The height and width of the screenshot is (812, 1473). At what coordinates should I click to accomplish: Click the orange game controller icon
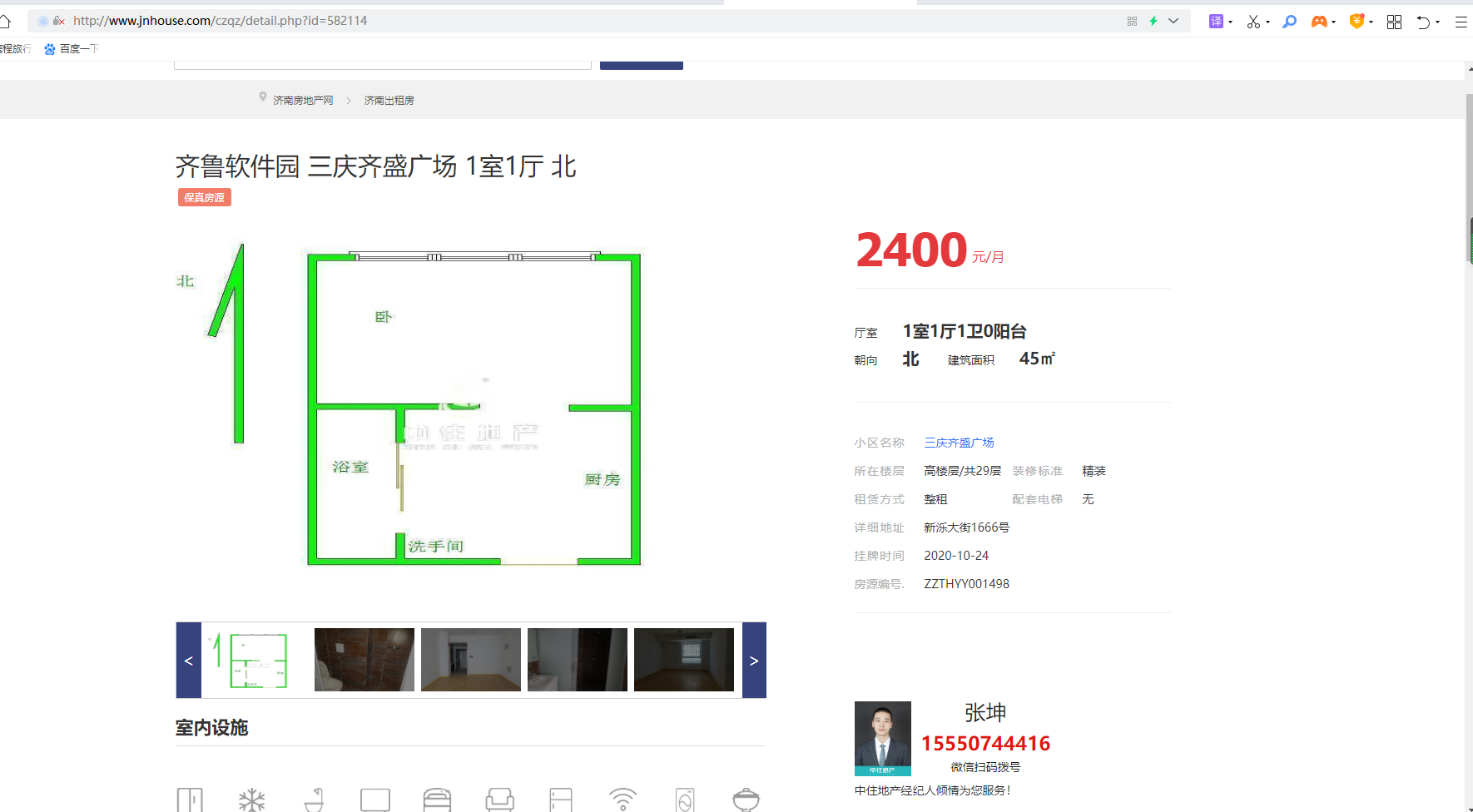tap(1319, 22)
